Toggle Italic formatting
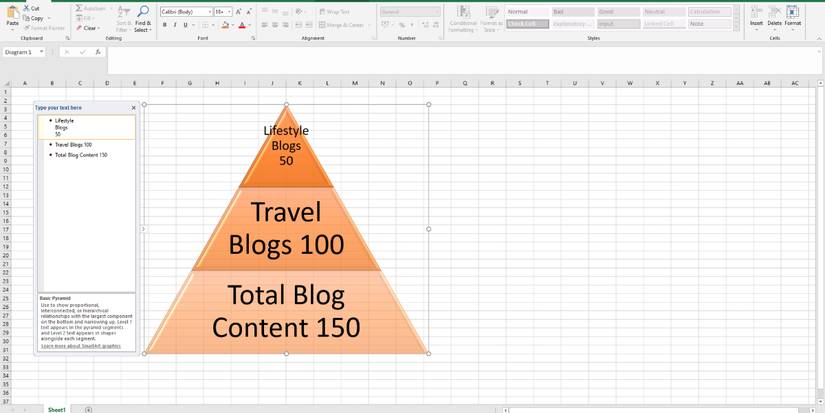Image resolution: width=825 pixels, height=413 pixels. coord(175,25)
